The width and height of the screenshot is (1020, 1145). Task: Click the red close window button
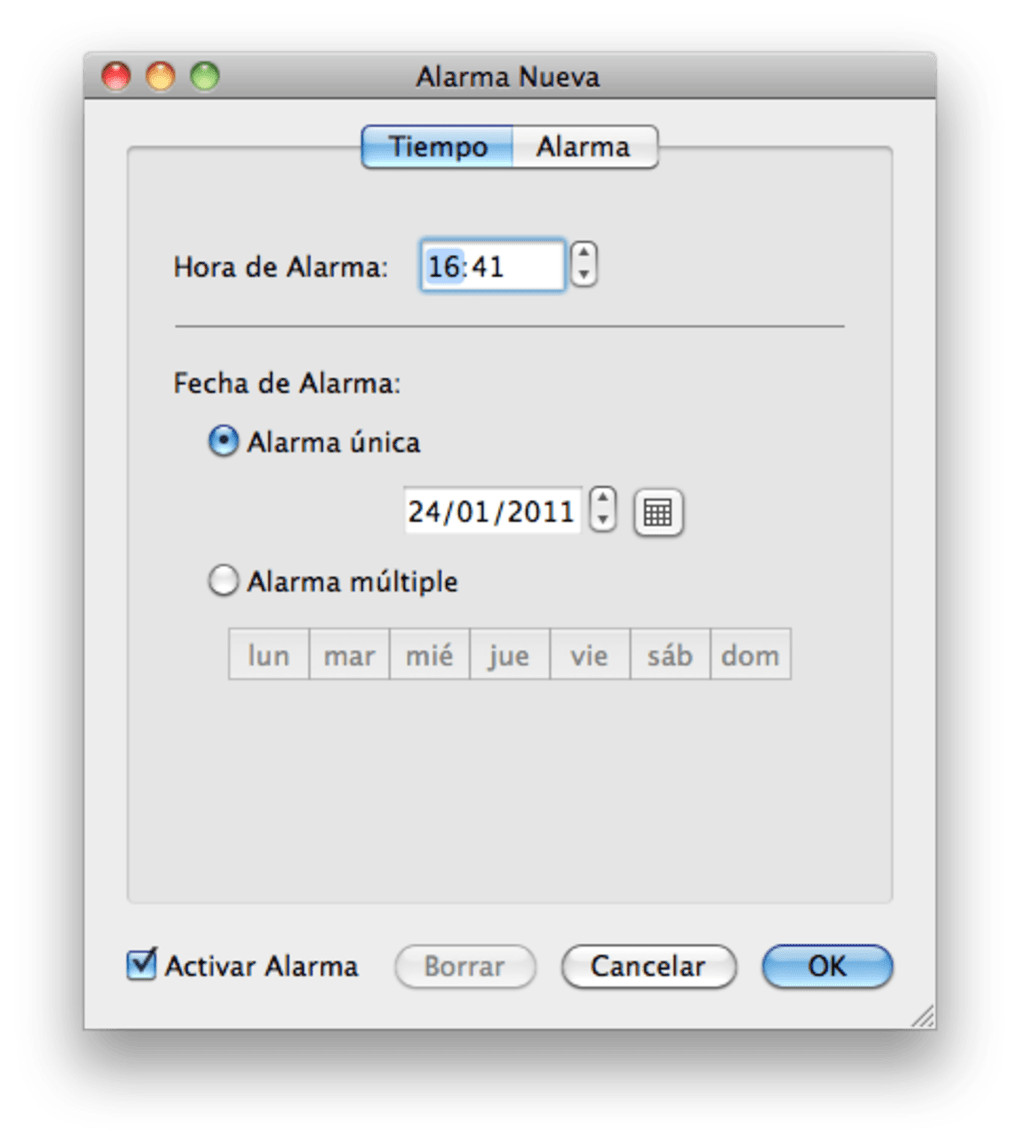tap(117, 77)
